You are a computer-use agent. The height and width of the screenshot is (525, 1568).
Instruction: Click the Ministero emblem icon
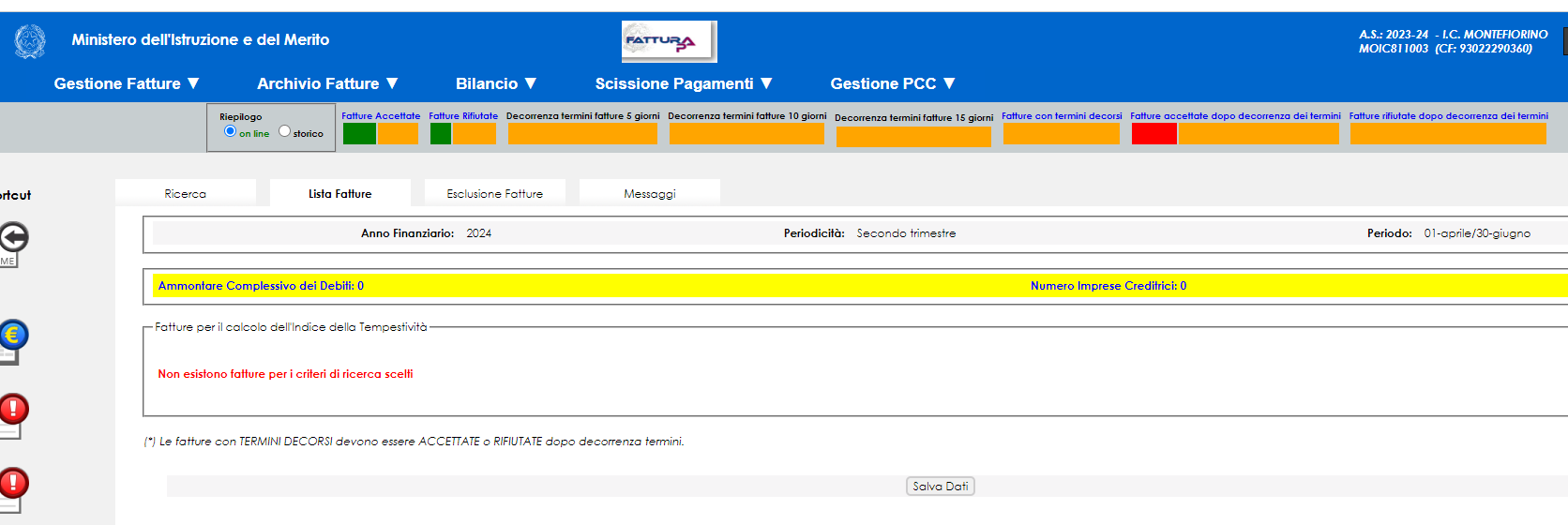click(x=30, y=41)
